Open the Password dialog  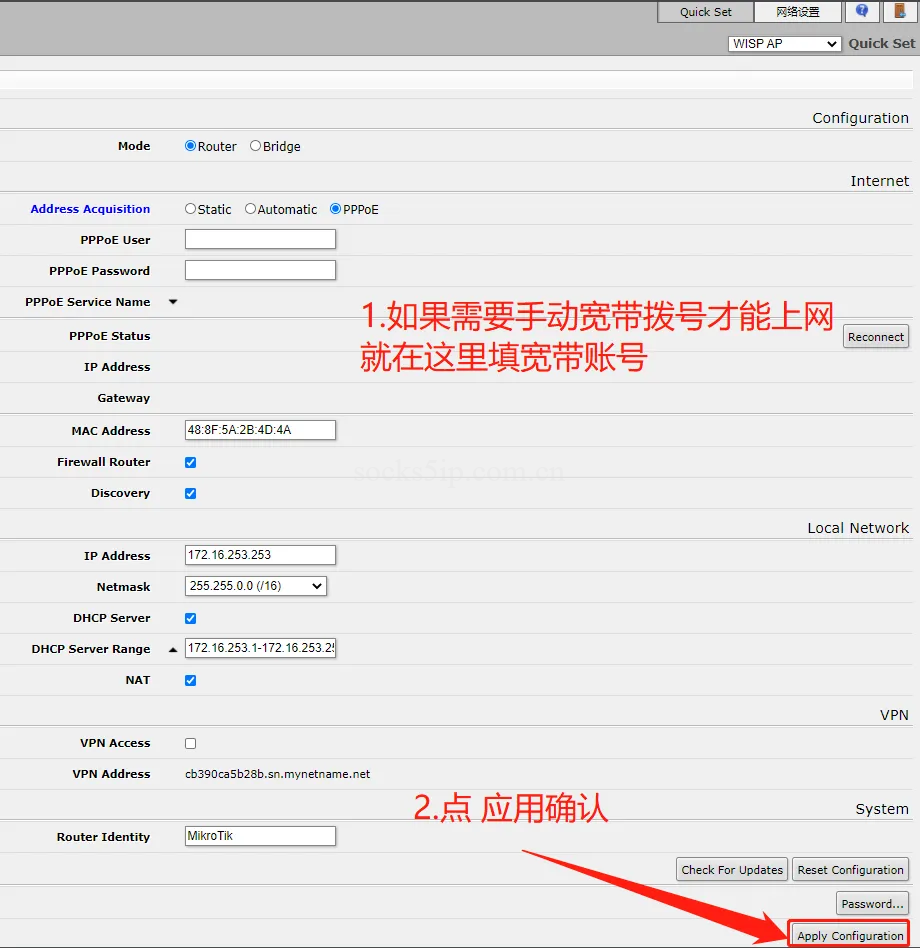[871, 902]
